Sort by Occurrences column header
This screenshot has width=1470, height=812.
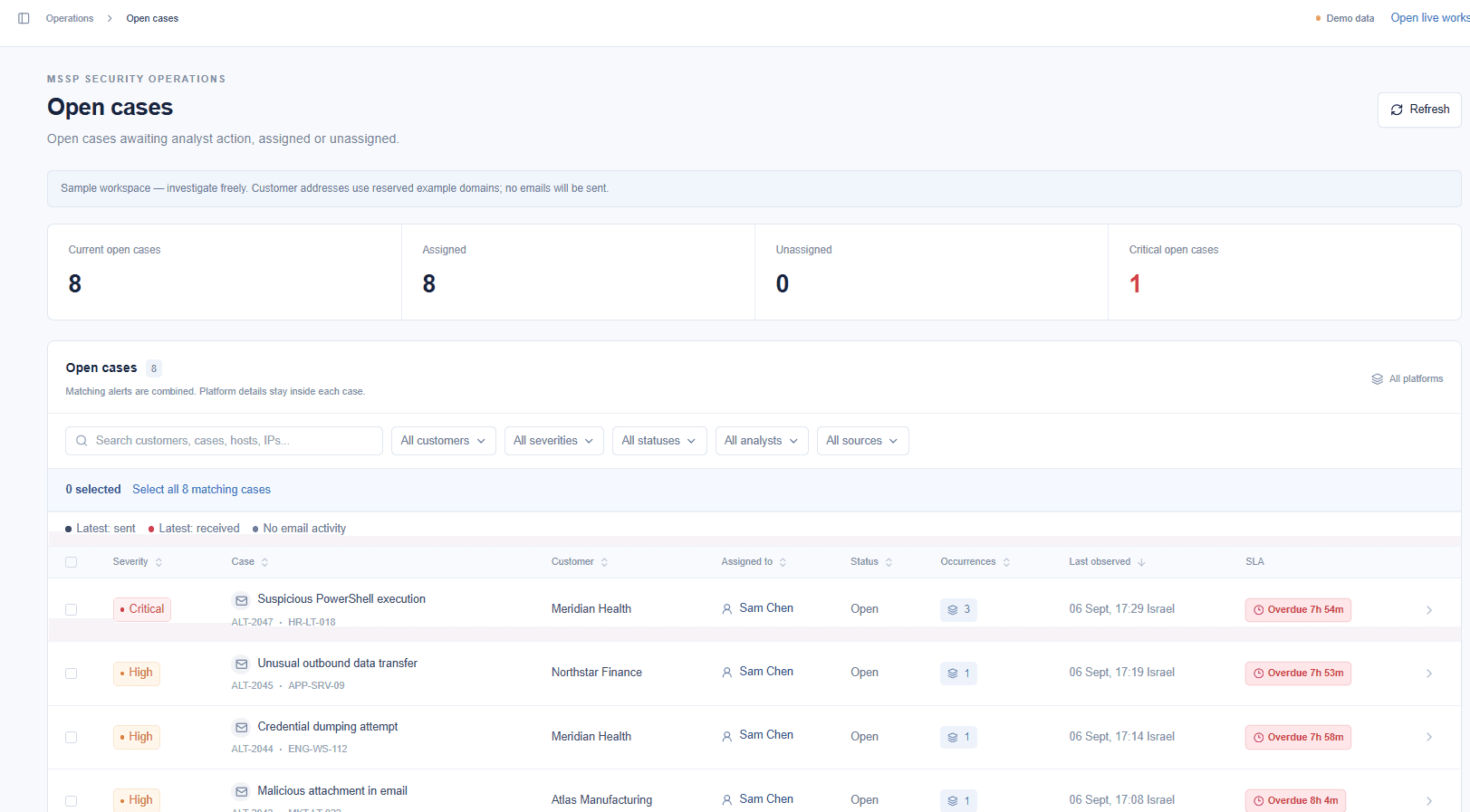975,562
